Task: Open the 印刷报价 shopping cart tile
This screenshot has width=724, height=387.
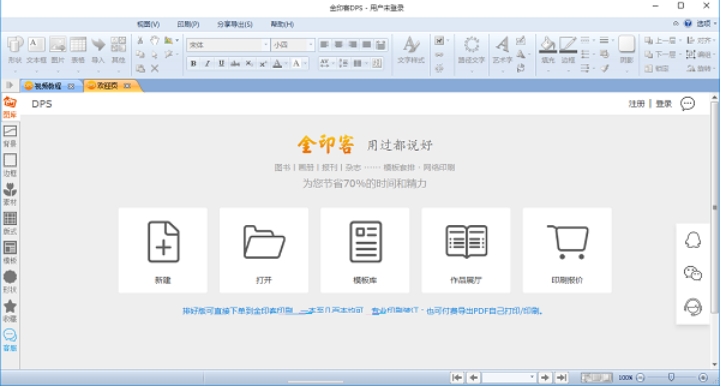Action: tap(567, 250)
